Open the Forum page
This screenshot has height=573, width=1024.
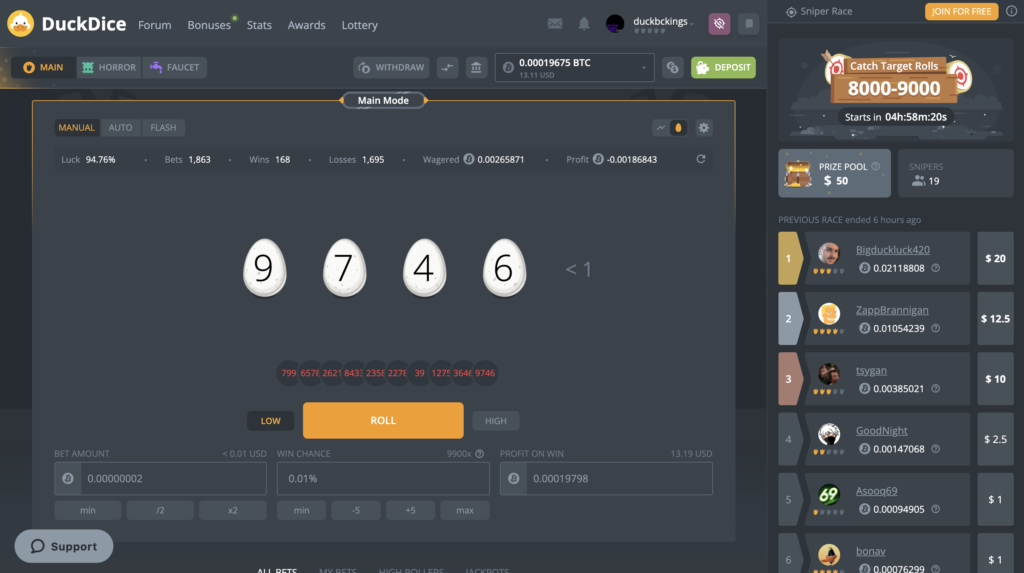click(155, 25)
